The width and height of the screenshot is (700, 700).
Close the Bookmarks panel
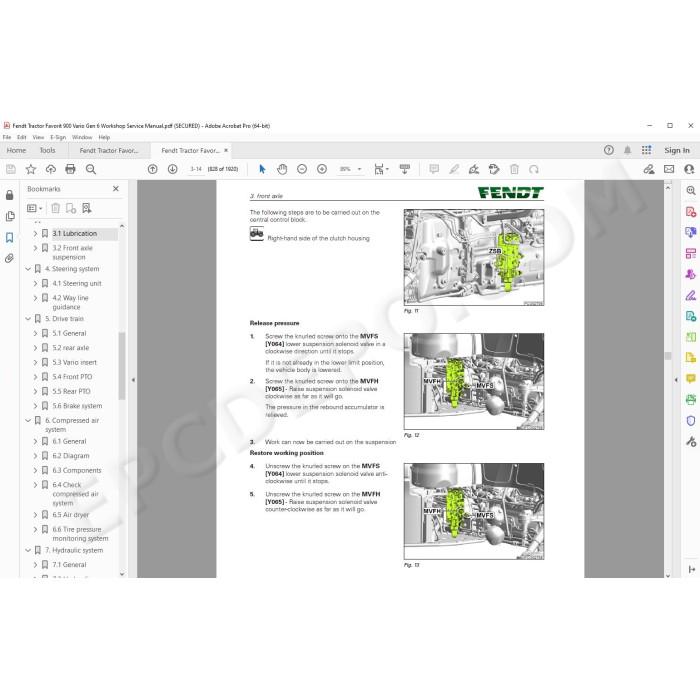(116, 189)
